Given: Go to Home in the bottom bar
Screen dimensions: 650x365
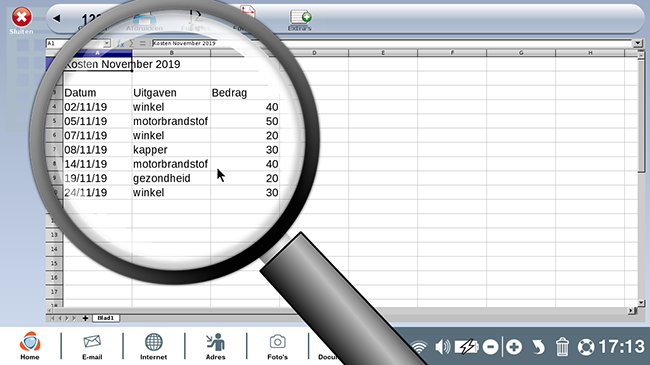Looking at the screenshot, I should [x=30, y=346].
